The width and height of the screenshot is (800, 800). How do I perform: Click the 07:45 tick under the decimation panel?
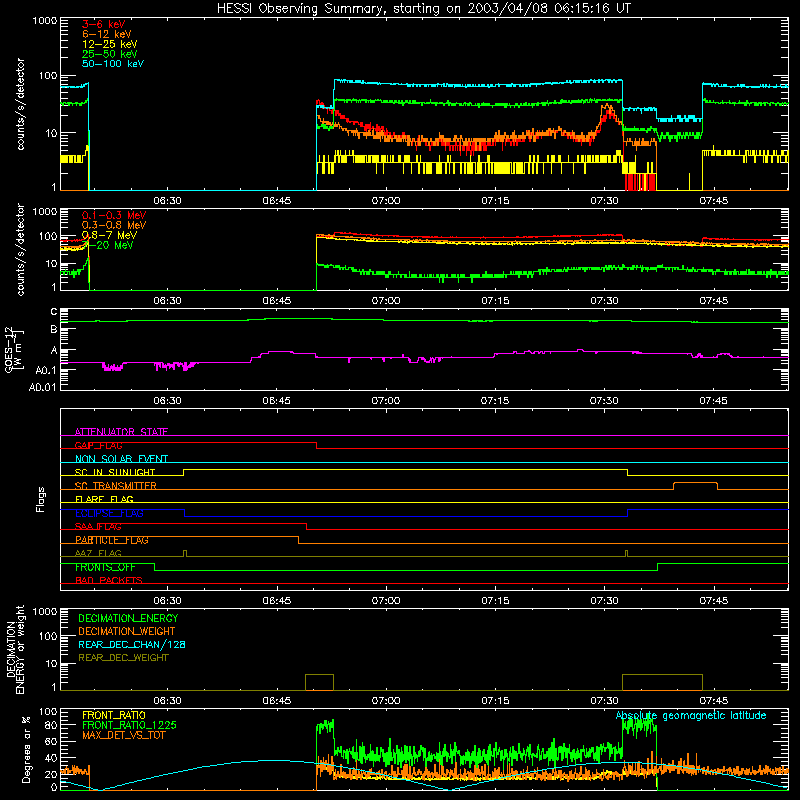713,701
